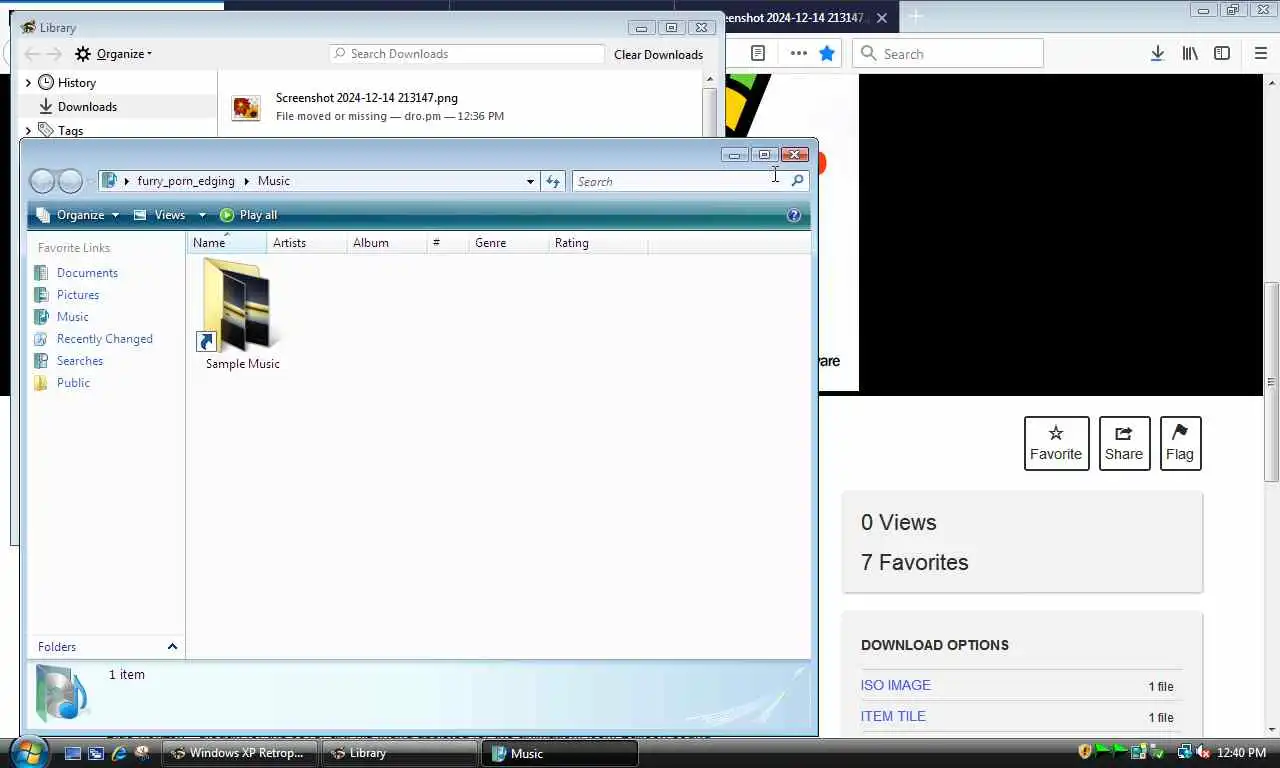Click the blue bookmark star in Firefox
1280x768 pixels.
(x=827, y=53)
